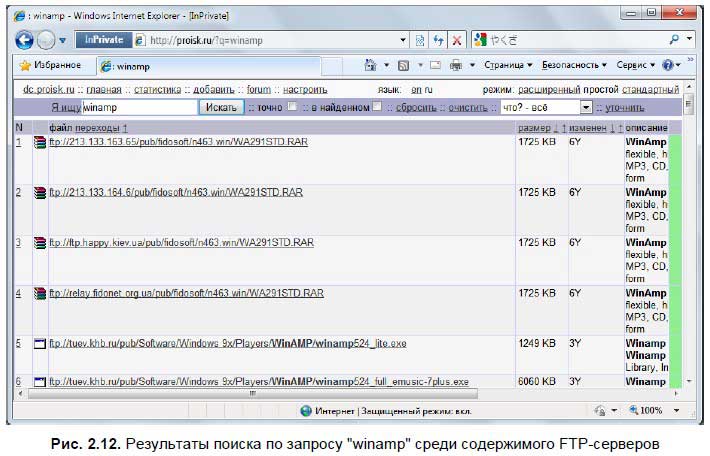
Task: Open the ftp.happy.kiev.ua WA291STD.RAR link
Action: coord(181,242)
